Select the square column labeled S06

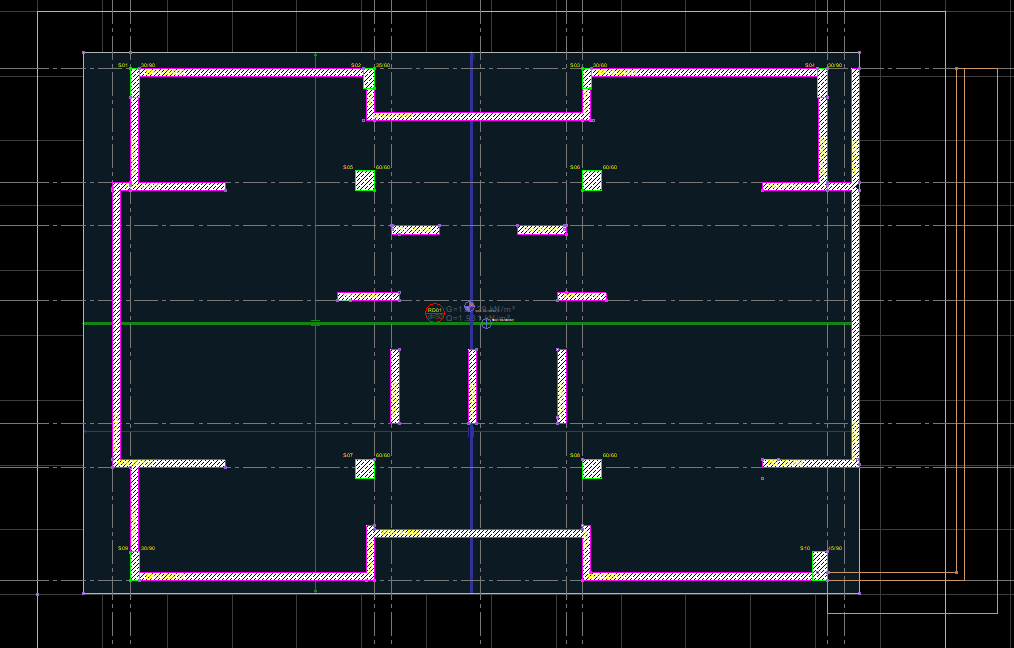592,181
